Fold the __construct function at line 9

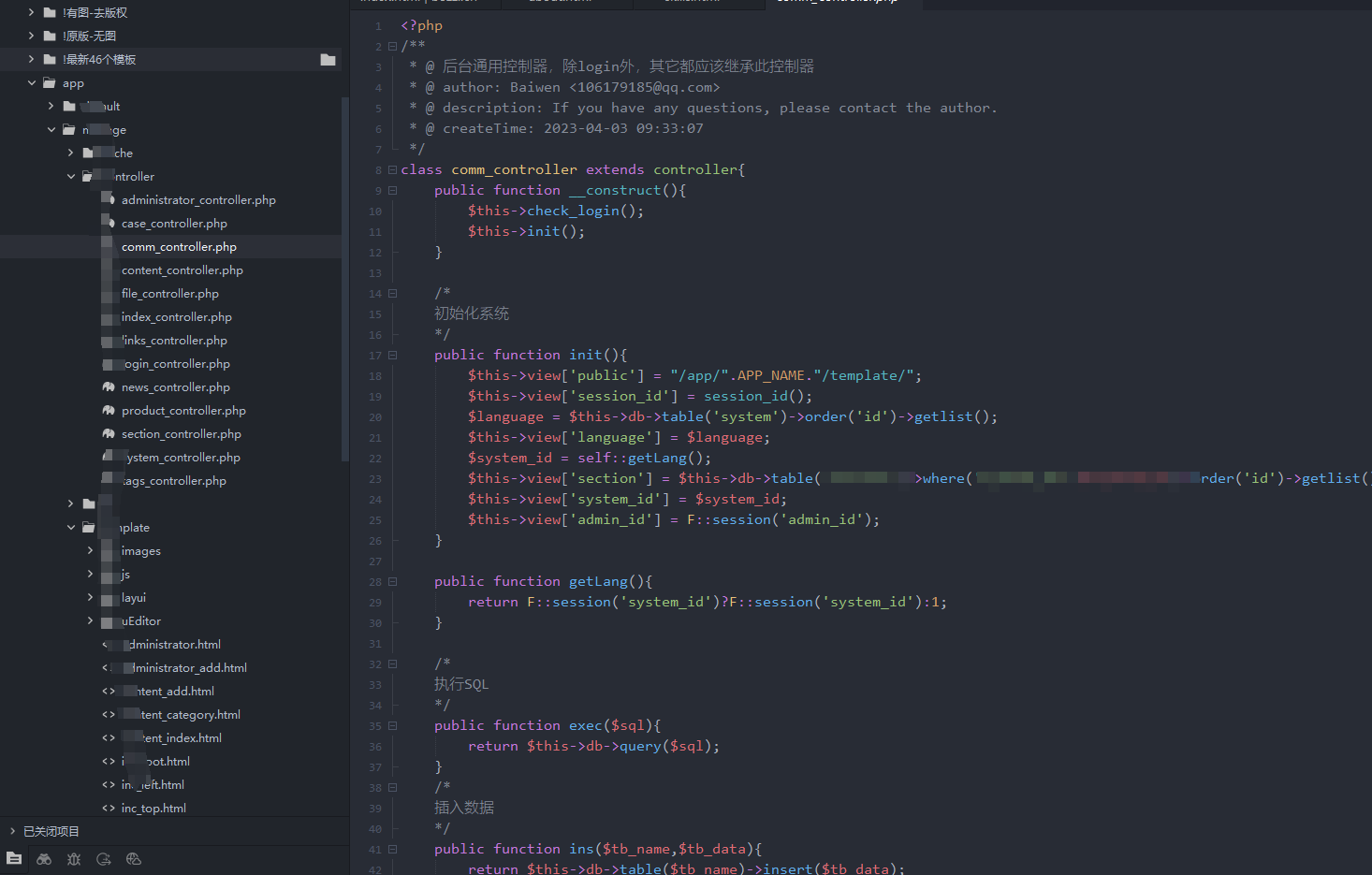pyautogui.click(x=392, y=190)
